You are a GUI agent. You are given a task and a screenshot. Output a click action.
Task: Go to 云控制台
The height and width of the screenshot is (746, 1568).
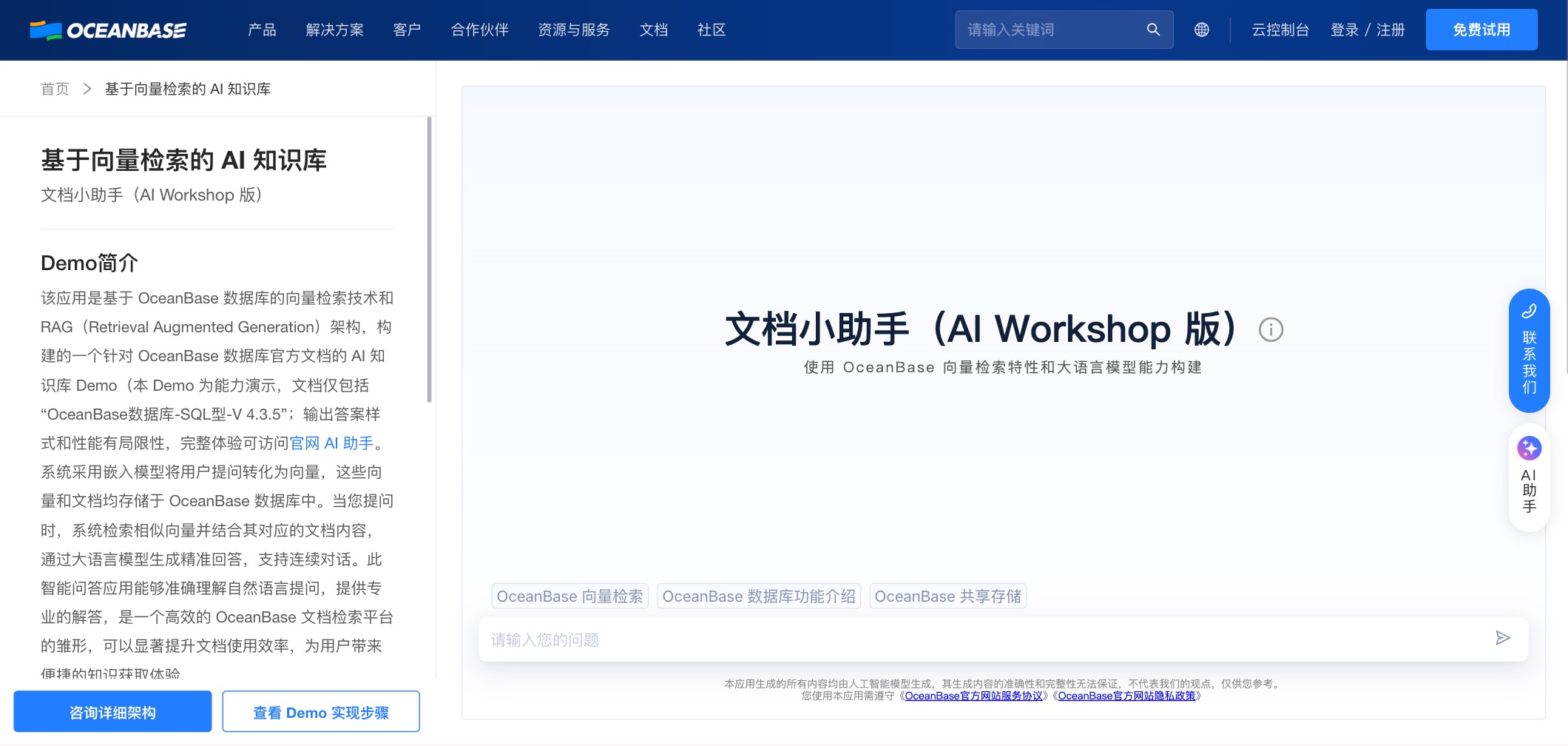click(1280, 30)
